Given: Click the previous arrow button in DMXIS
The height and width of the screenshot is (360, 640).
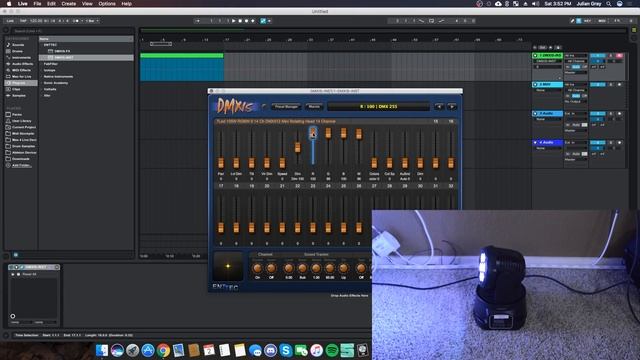Looking at the screenshot, I should [x=439, y=107].
